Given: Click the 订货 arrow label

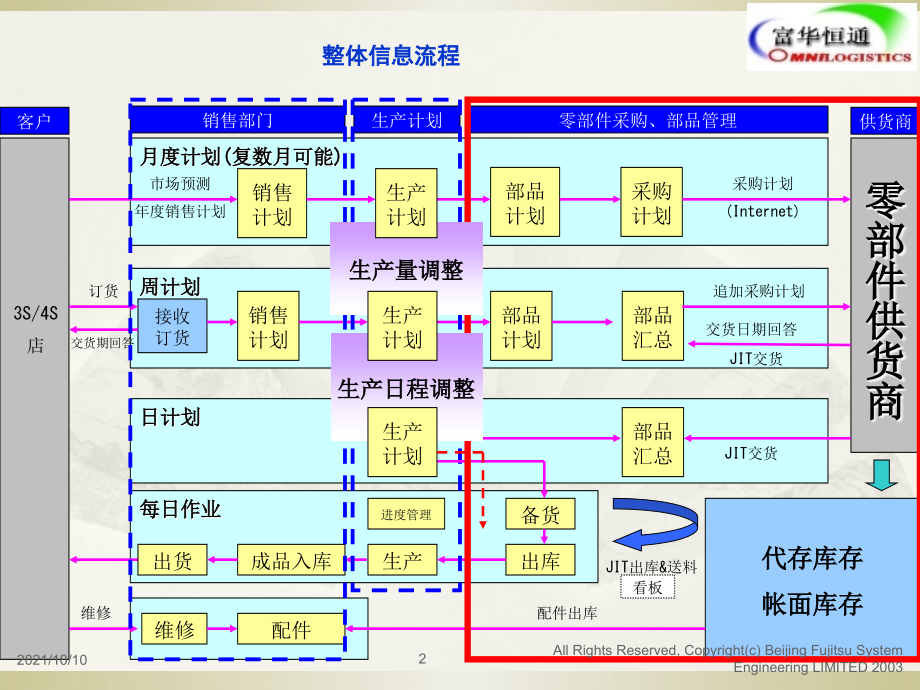Looking at the screenshot, I should point(103,291).
